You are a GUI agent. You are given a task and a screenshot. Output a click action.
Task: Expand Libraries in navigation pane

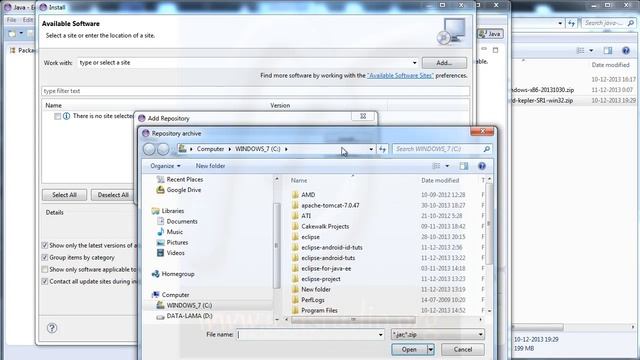[x=173, y=211]
